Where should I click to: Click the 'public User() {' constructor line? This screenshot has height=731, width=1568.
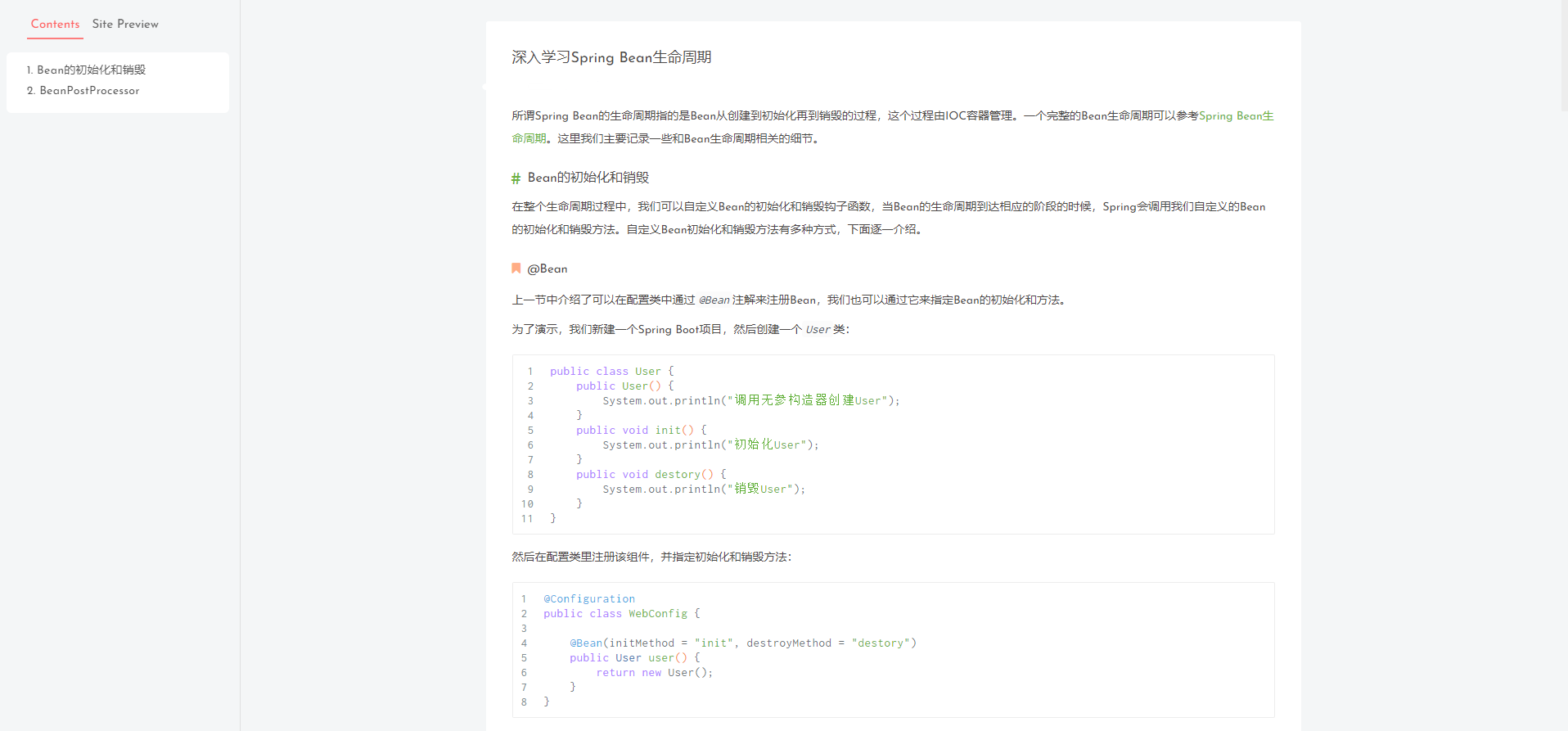point(624,386)
